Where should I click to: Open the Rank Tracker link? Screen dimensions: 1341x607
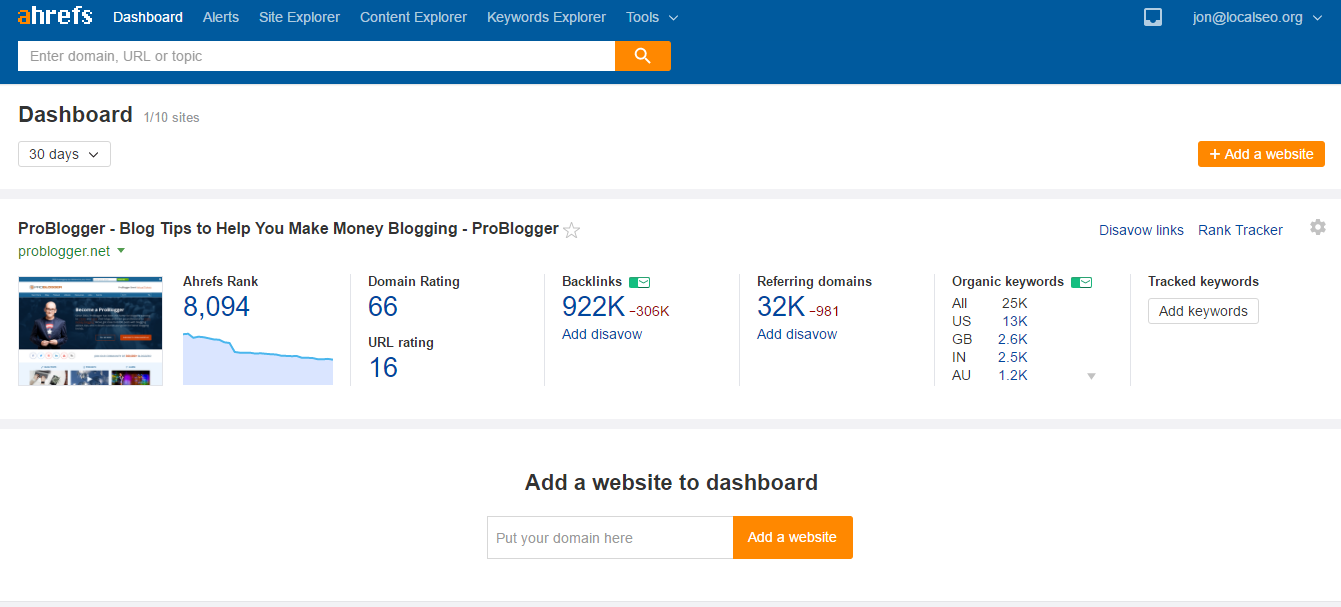click(1240, 230)
